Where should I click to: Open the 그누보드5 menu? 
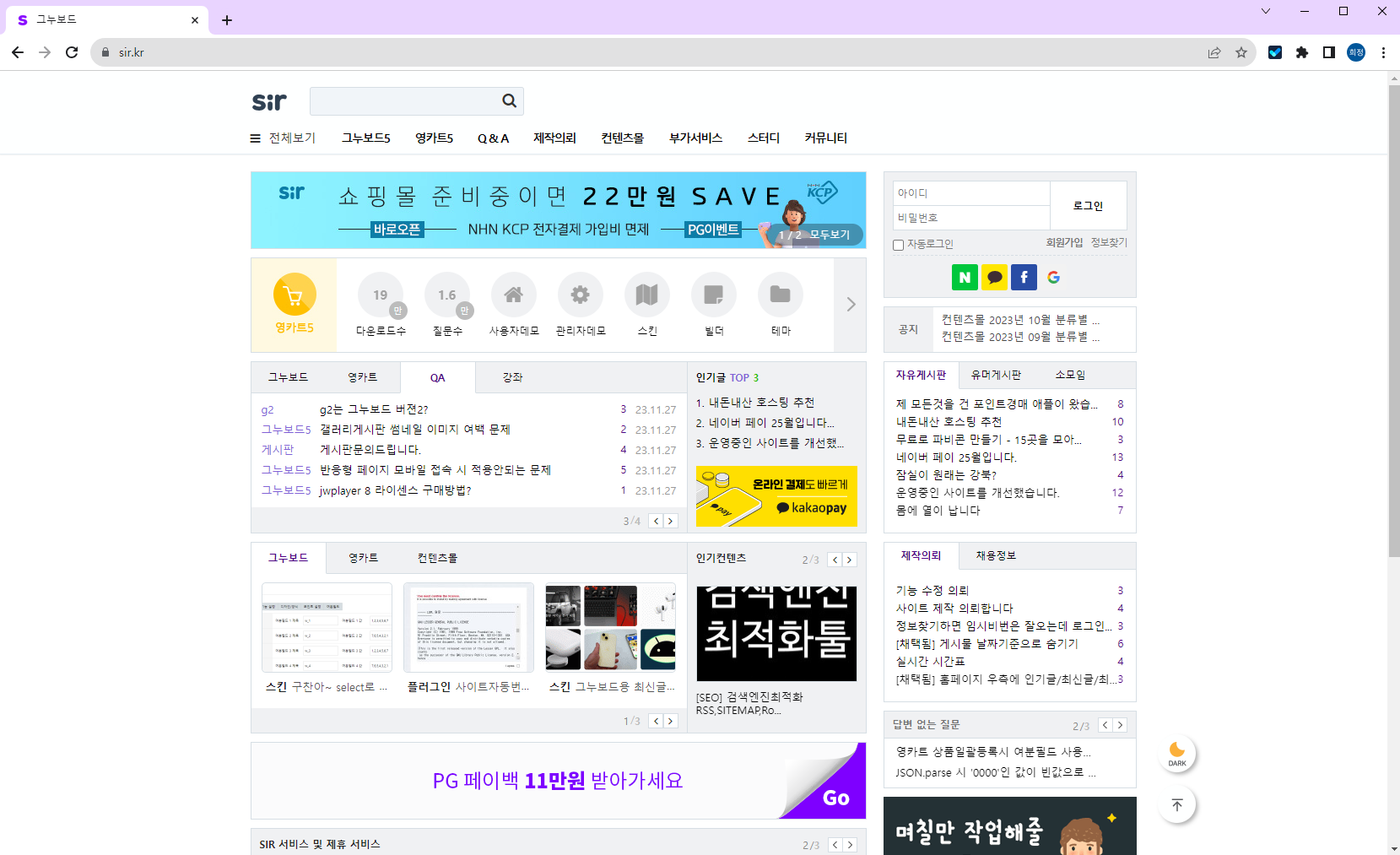click(x=365, y=138)
